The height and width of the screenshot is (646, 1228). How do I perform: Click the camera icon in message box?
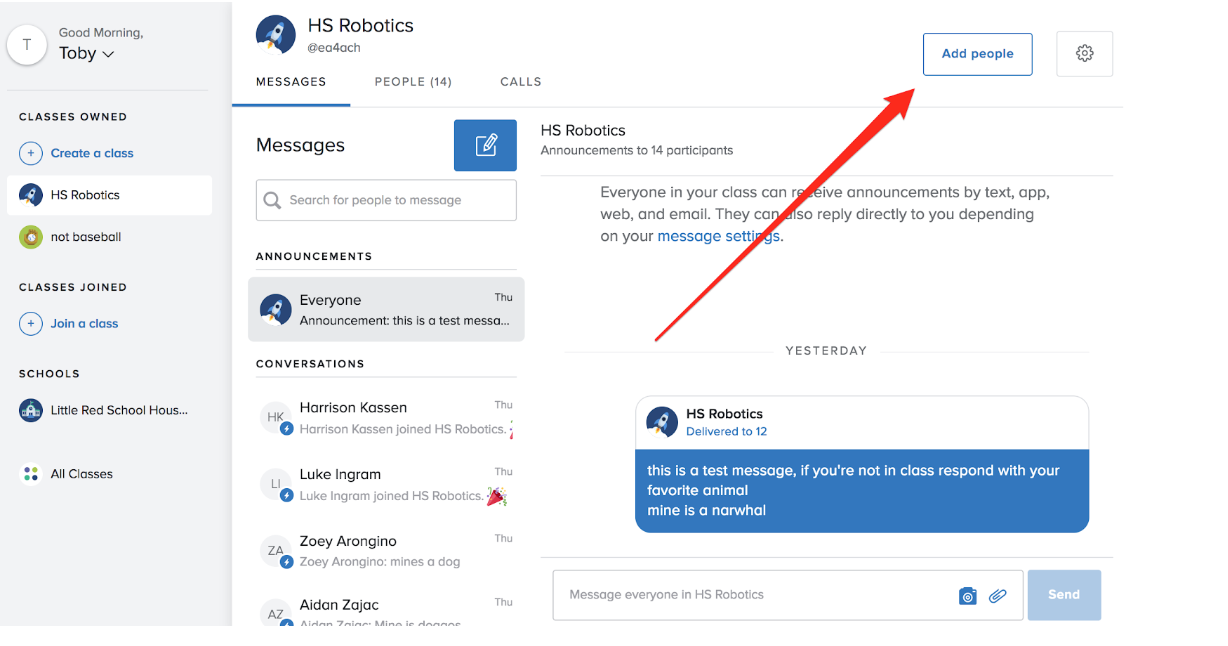tap(967, 596)
